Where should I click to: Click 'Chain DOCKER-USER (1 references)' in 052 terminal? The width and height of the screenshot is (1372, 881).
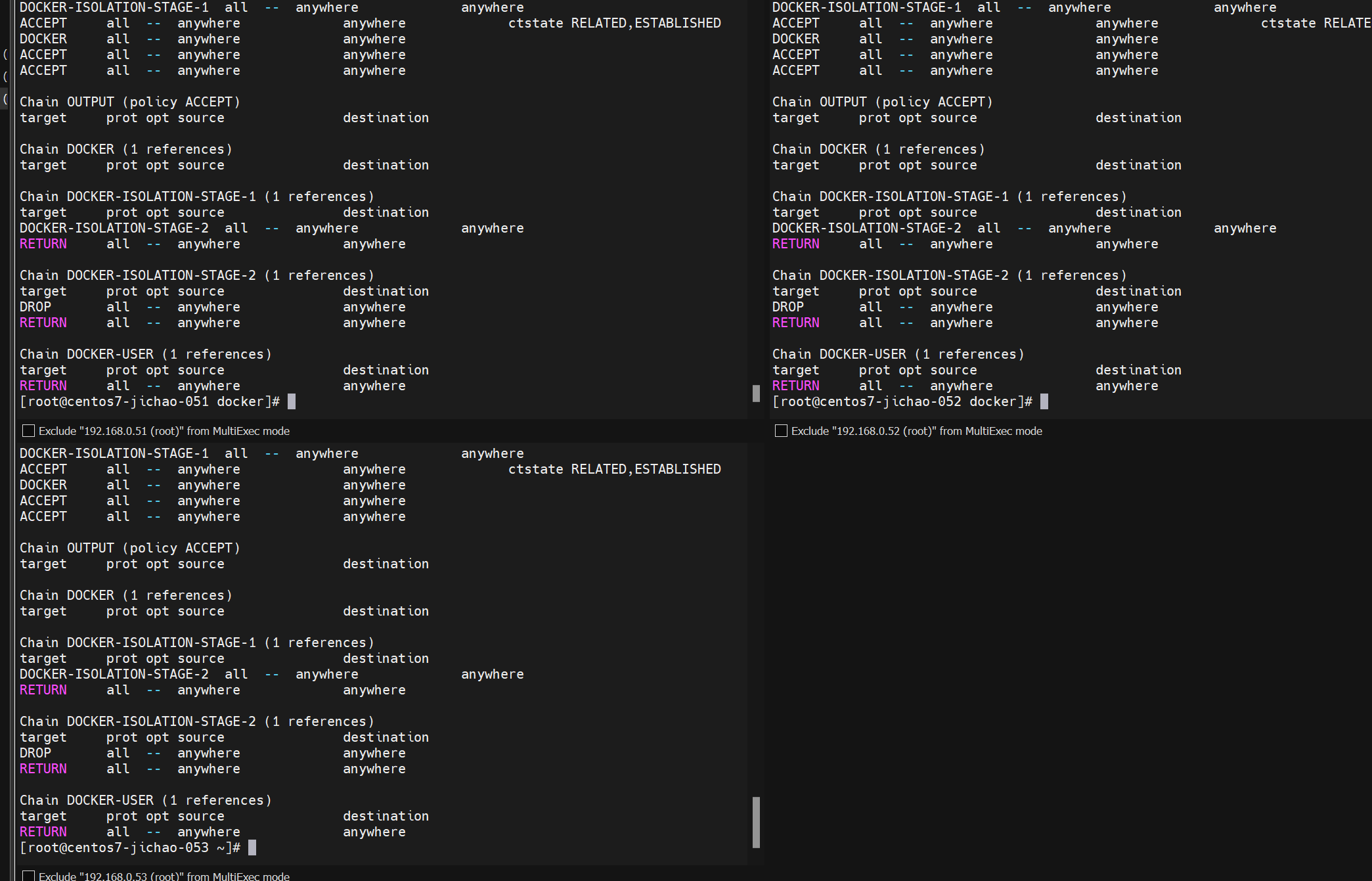(x=898, y=354)
